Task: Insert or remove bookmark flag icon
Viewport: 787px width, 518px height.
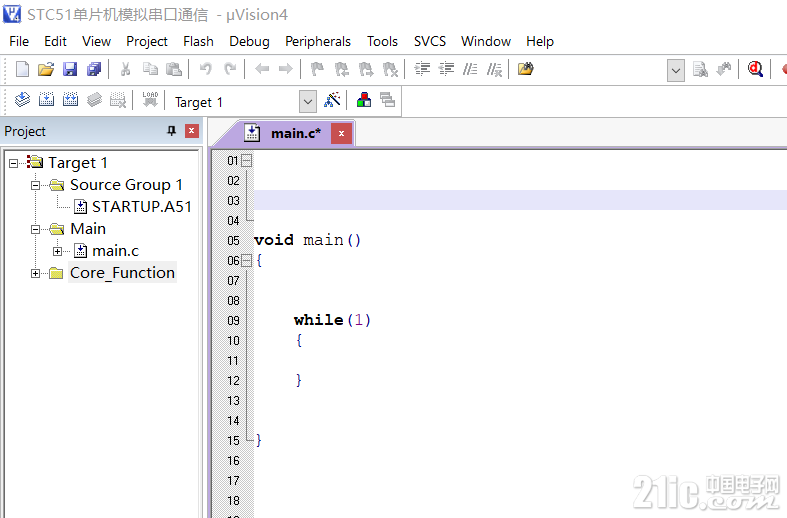Action: pyautogui.click(x=317, y=69)
